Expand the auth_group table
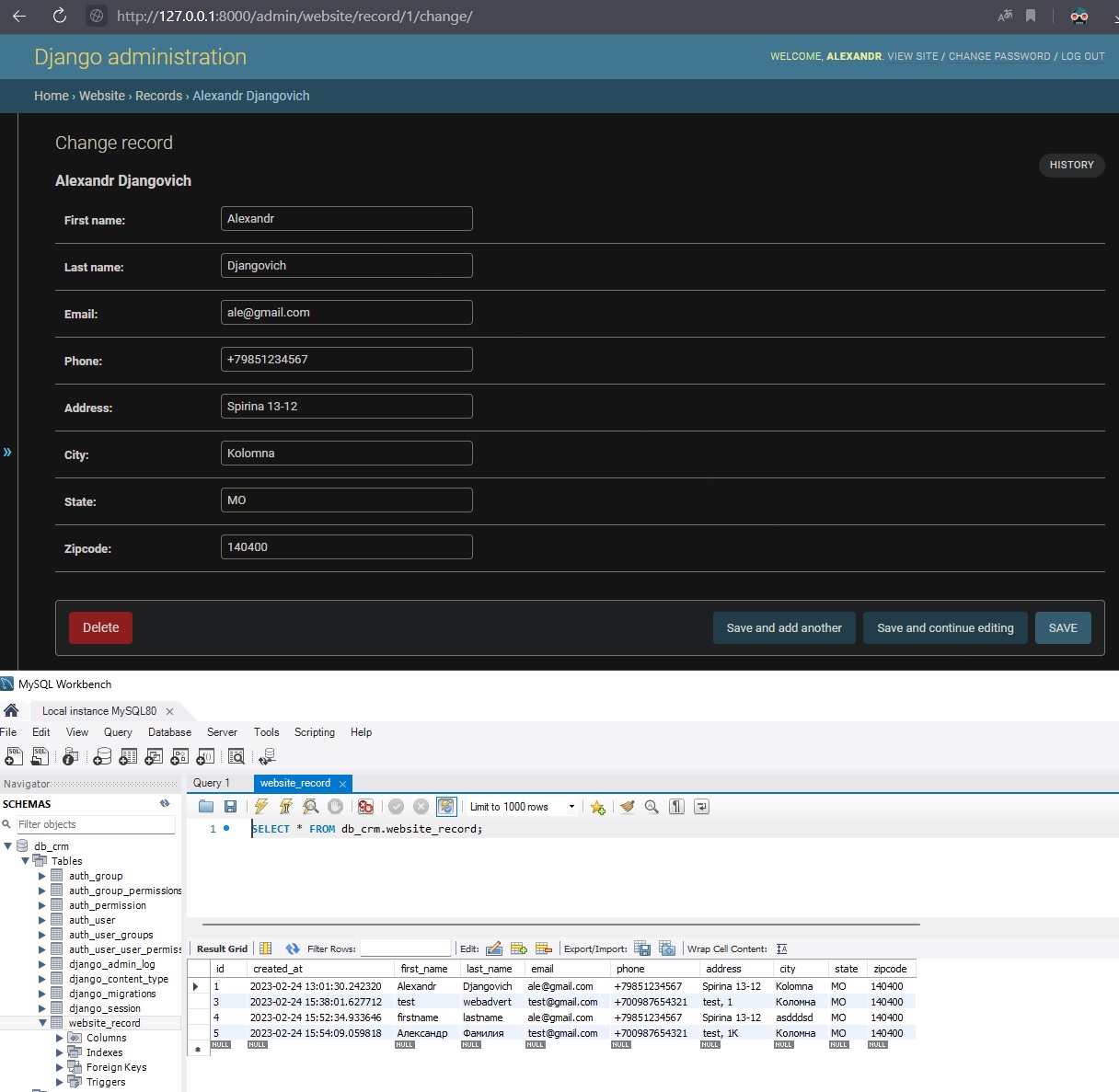The image size is (1119, 1092). point(42,876)
